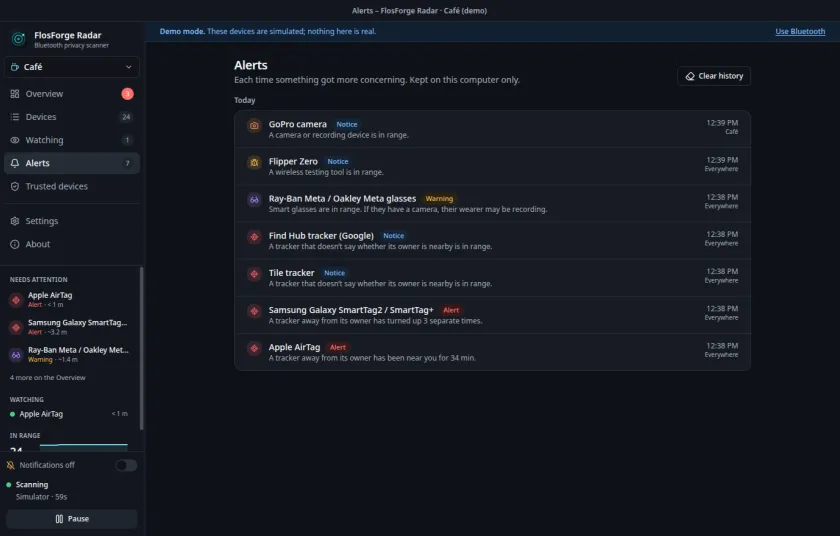Click the Today date heading
840x536 pixels.
click(244, 100)
